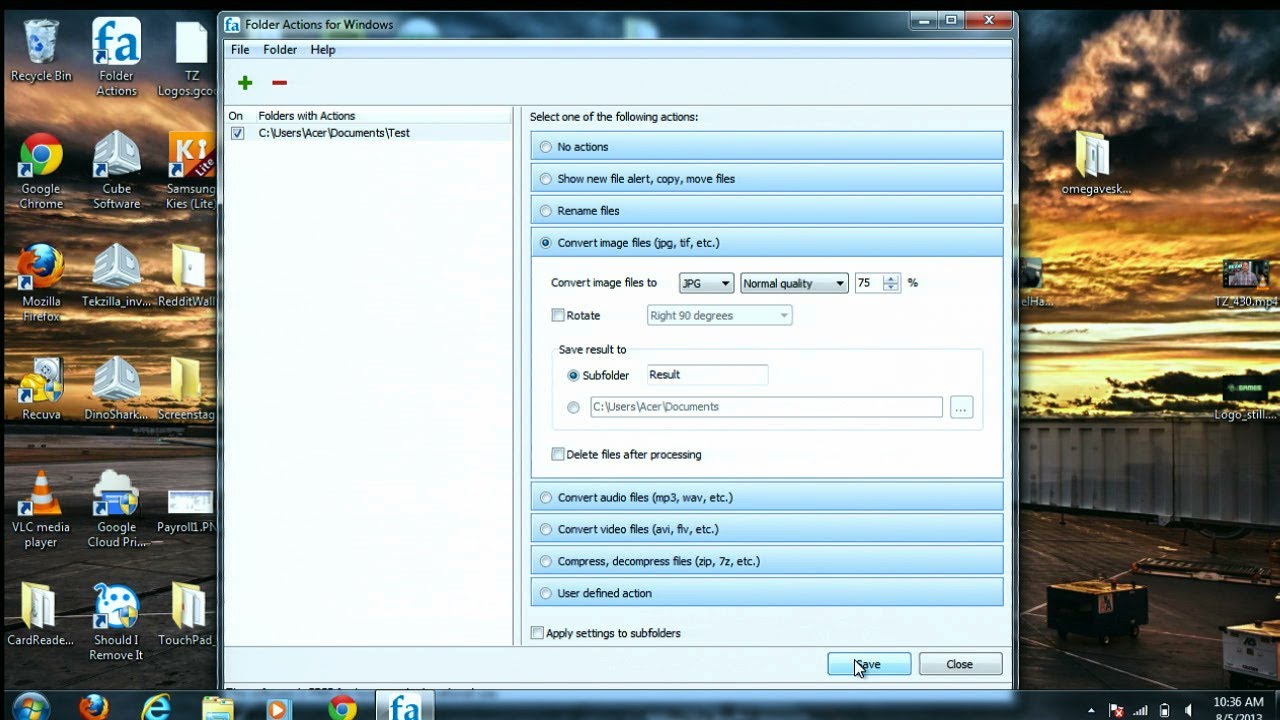
Task: Select Show new file alert, copy, move files
Action: click(x=545, y=179)
